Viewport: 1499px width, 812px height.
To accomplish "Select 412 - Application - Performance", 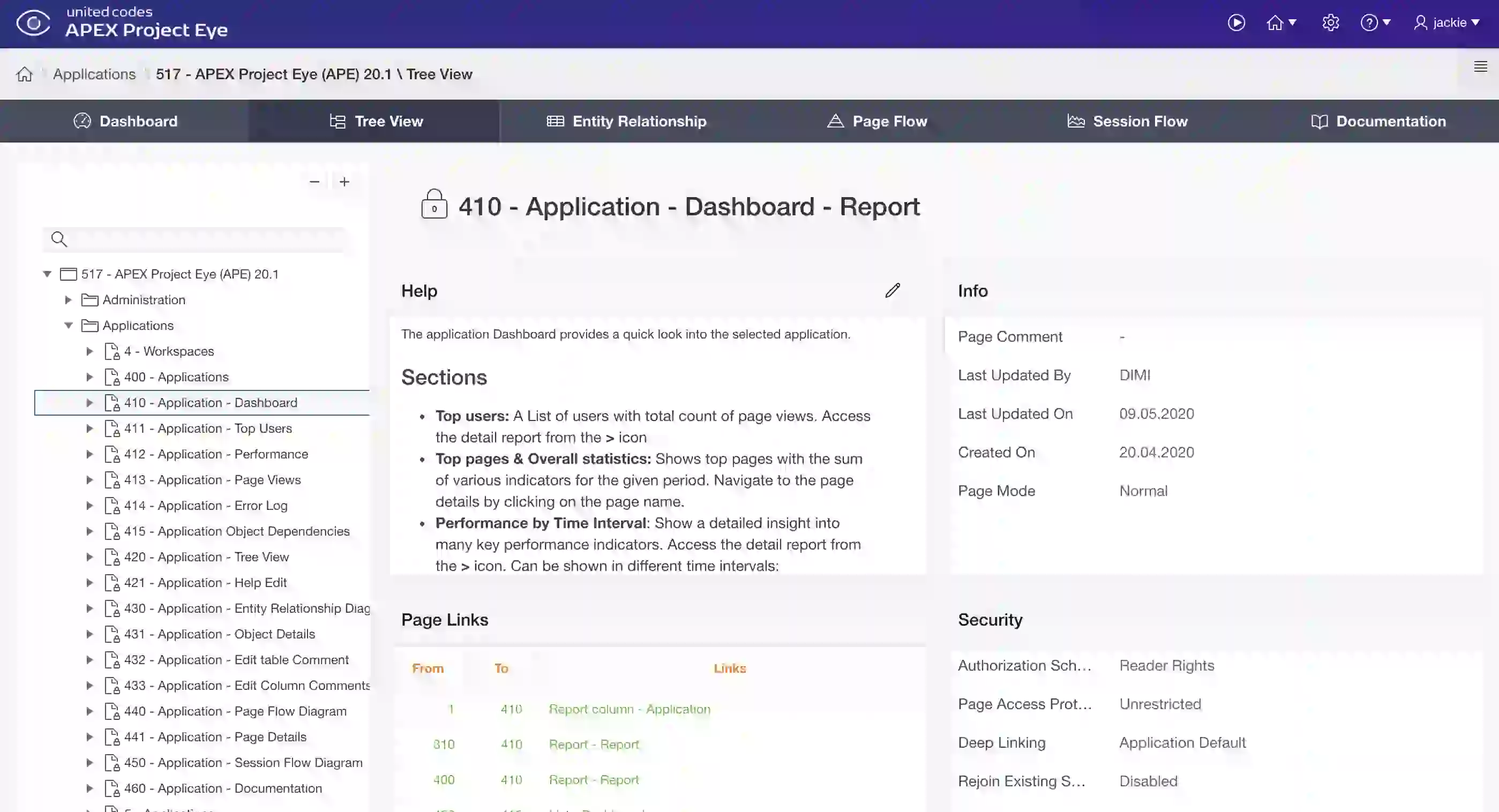I will click(216, 454).
